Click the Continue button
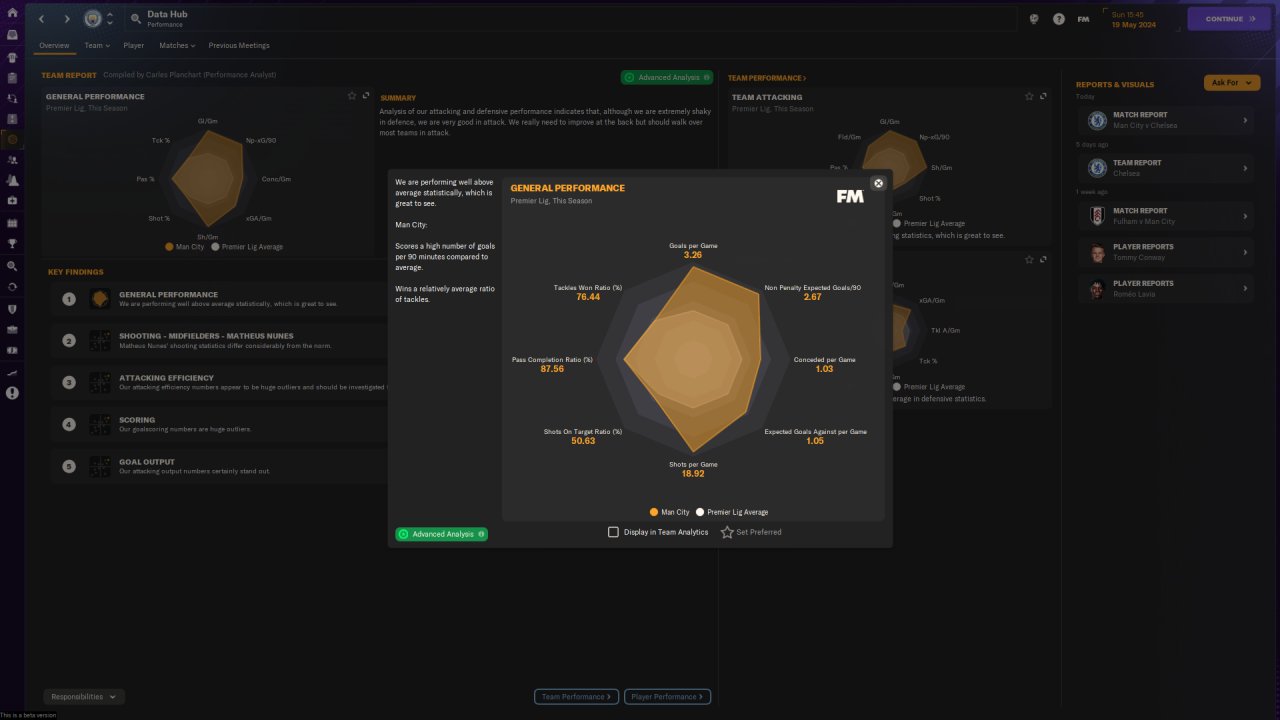The height and width of the screenshot is (720, 1280). 1229,19
